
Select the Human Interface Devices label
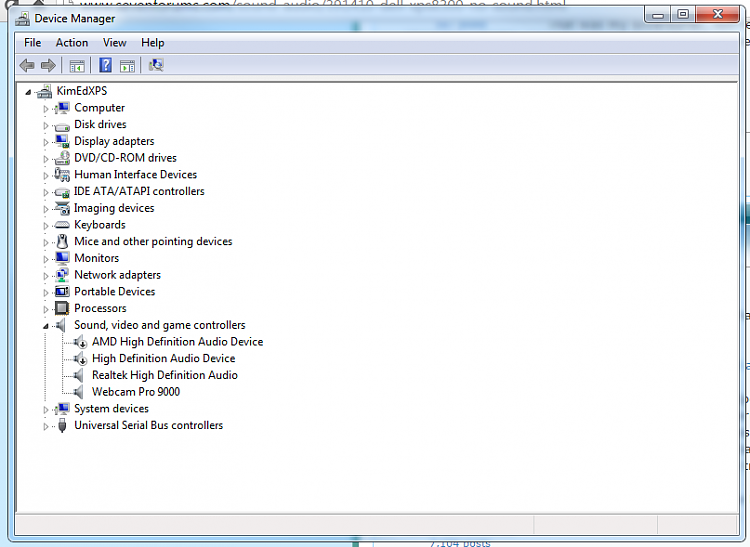pyautogui.click(x=135, y=175)
